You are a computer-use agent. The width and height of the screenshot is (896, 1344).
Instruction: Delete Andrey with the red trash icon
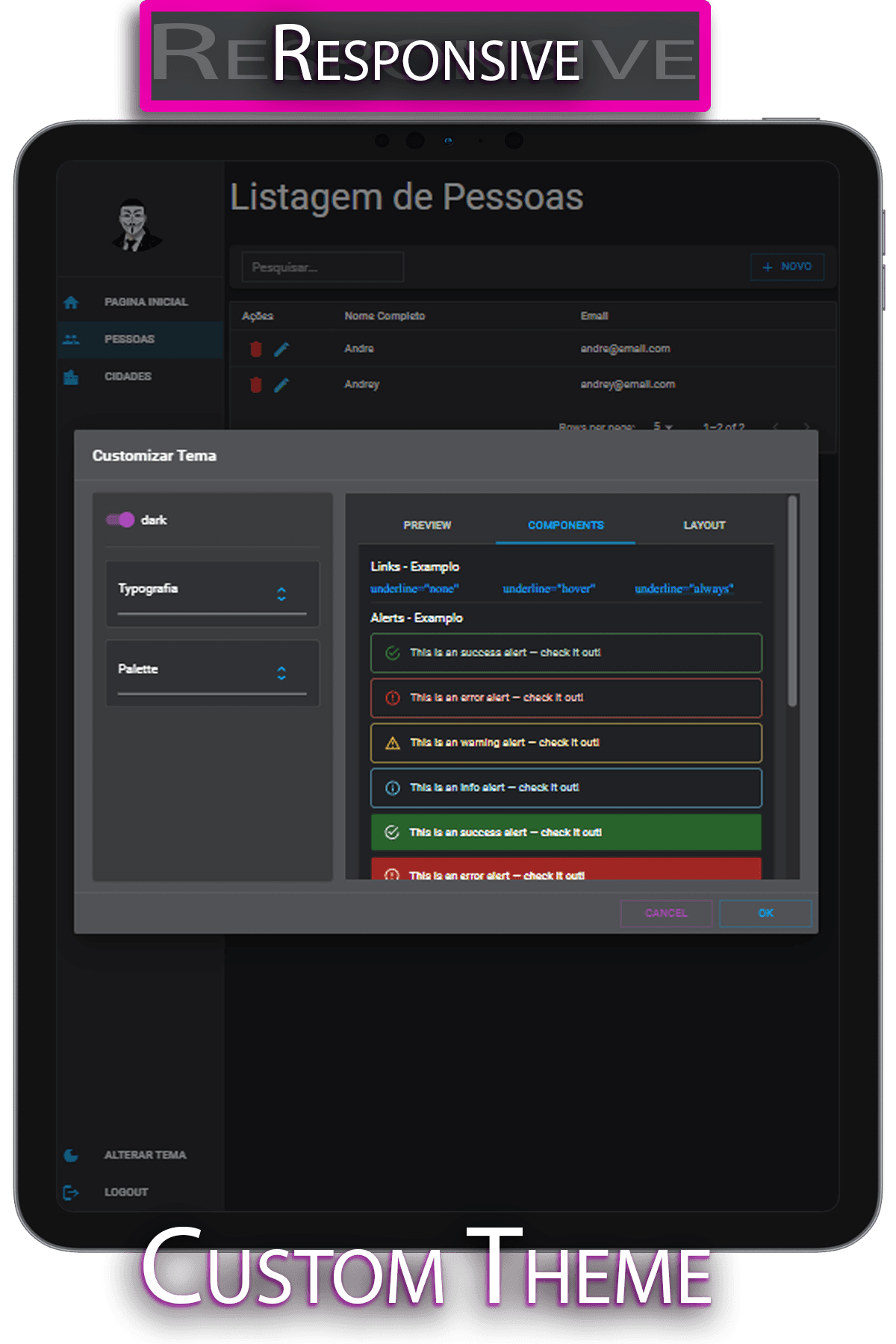(256, 385)
